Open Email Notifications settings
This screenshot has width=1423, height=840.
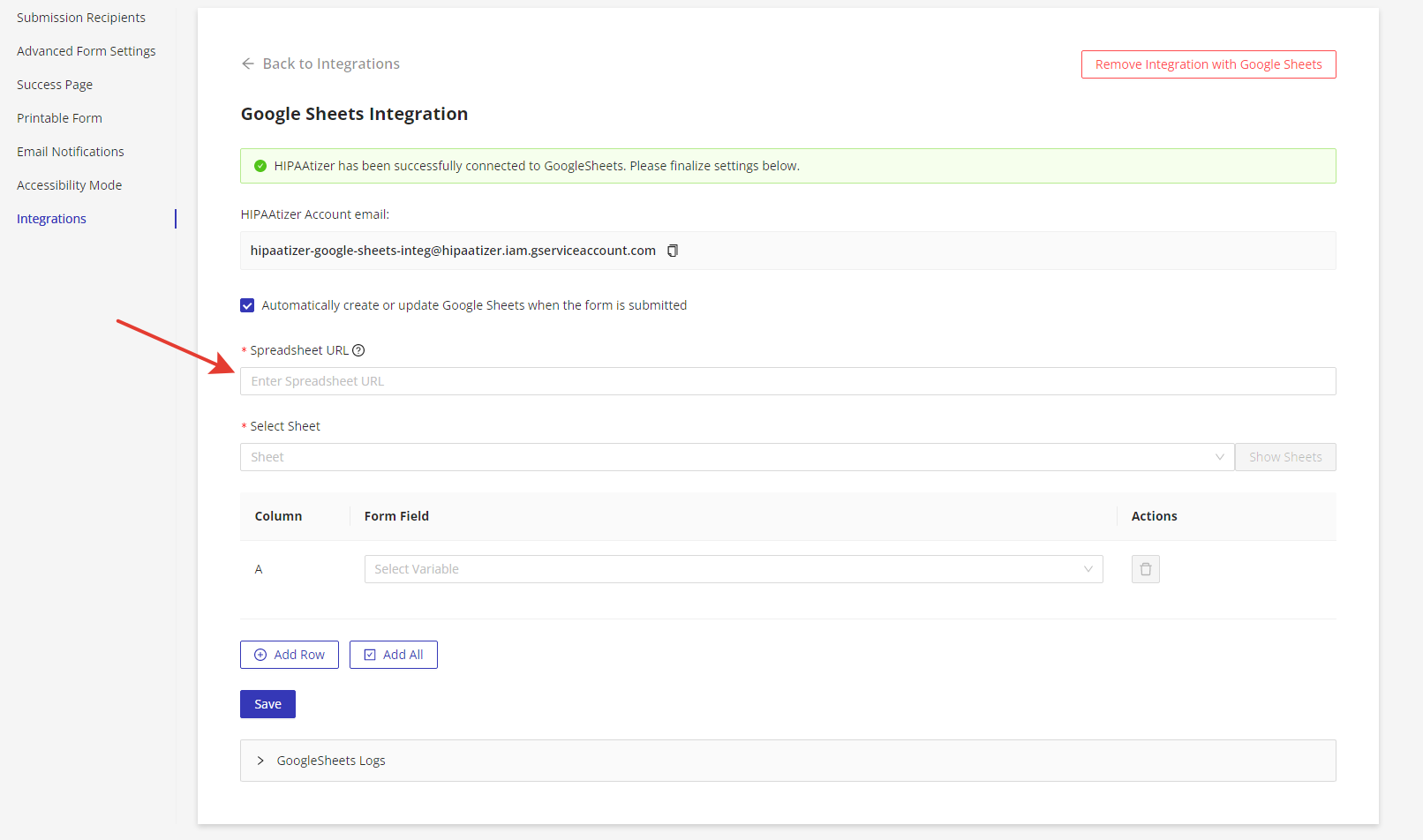point(70,151)
